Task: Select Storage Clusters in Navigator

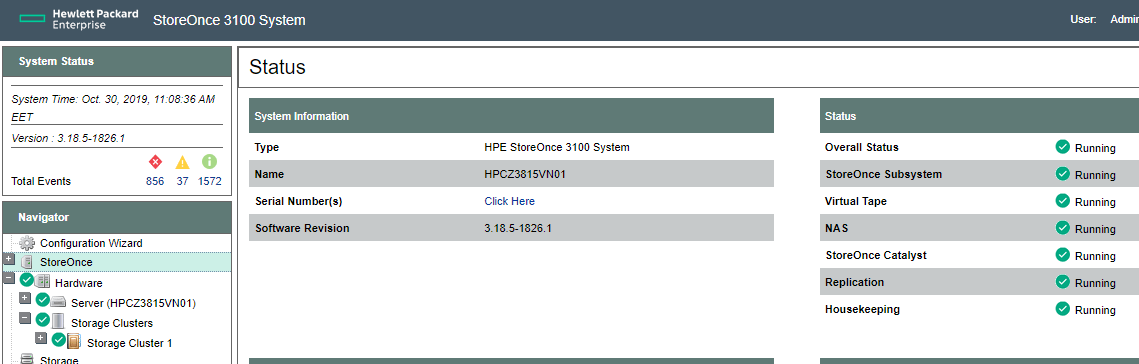Action: (112, 323)
